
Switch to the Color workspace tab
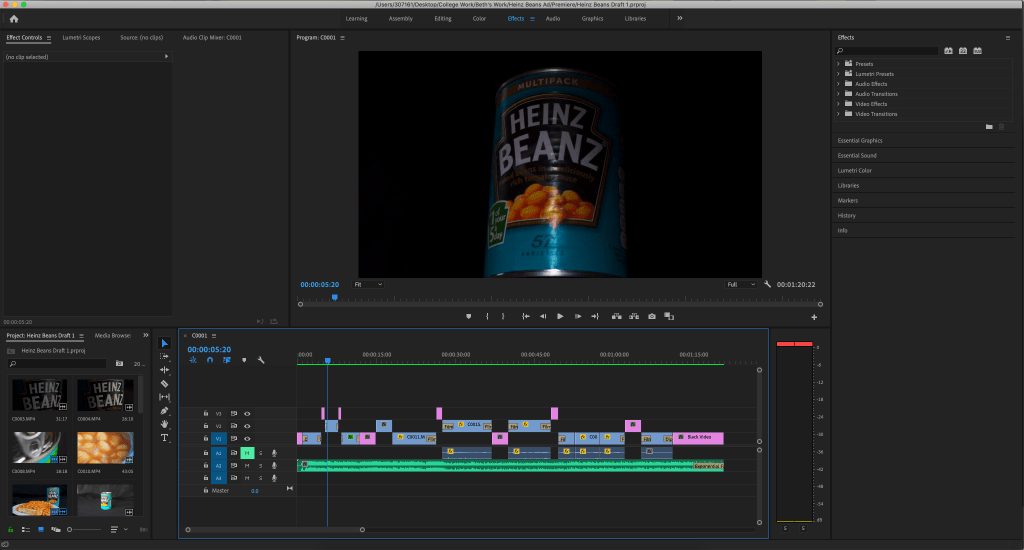tap(479, 18)
